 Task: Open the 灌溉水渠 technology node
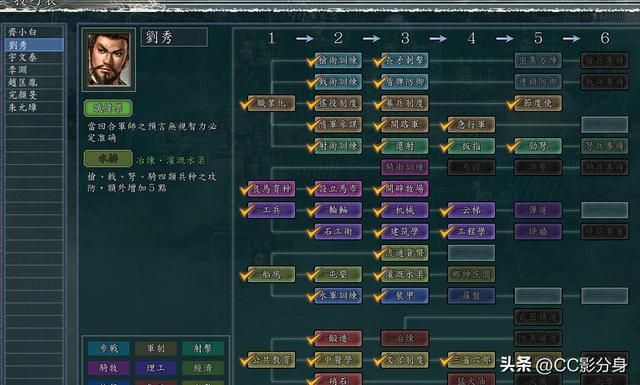405,274
